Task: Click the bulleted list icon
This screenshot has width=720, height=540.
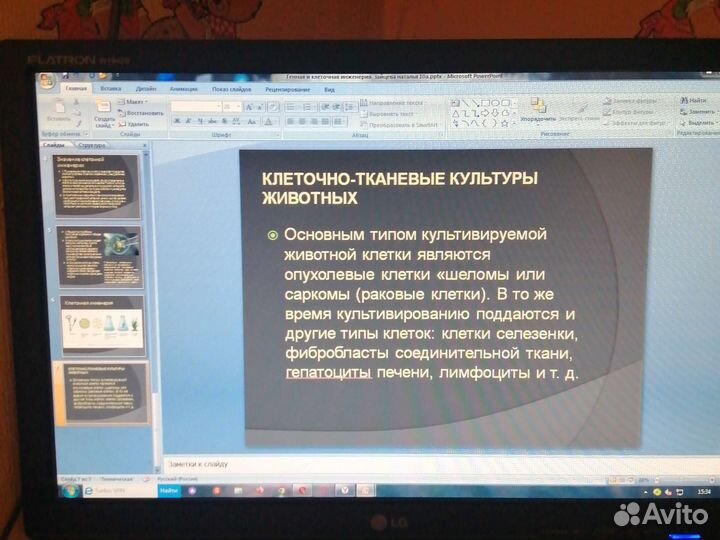Action: [291, 107]
